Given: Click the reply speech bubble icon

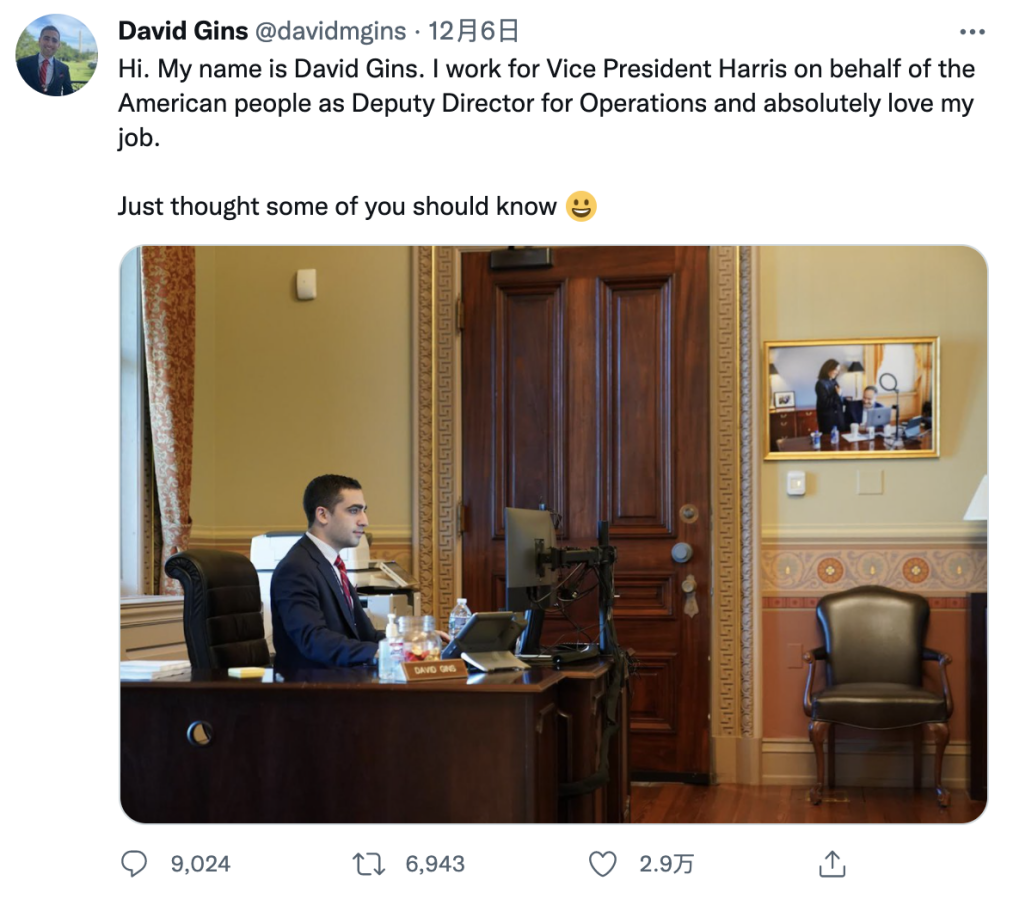Looking at the screenshot, I should [134, 863].
